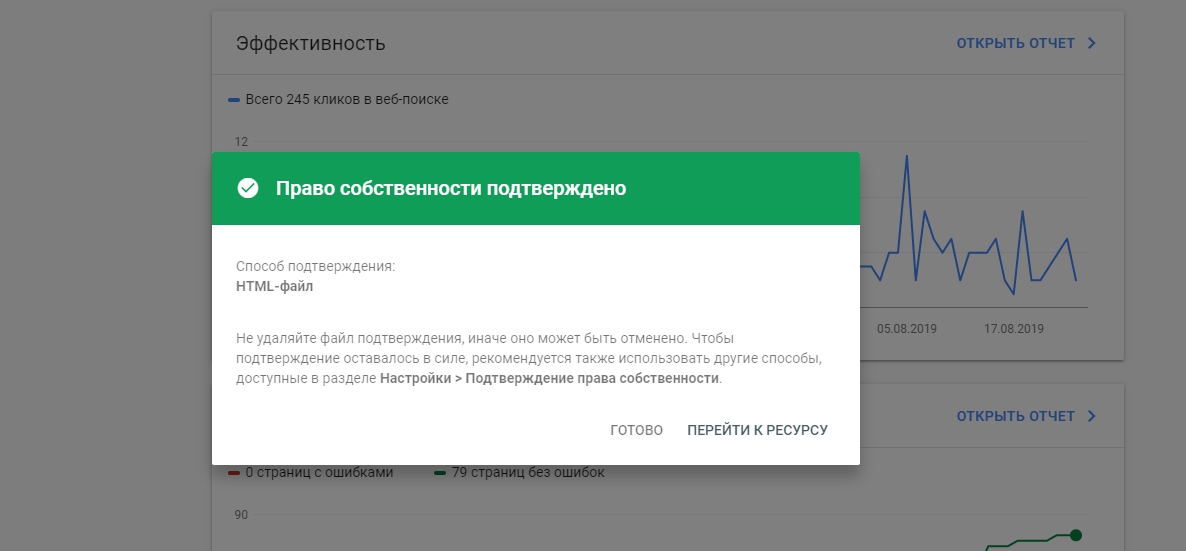This screenshot has height=551, width=1186.
Task: Click the bold Настройки > Подтверждение права собственности text
Action: [549, 379]
